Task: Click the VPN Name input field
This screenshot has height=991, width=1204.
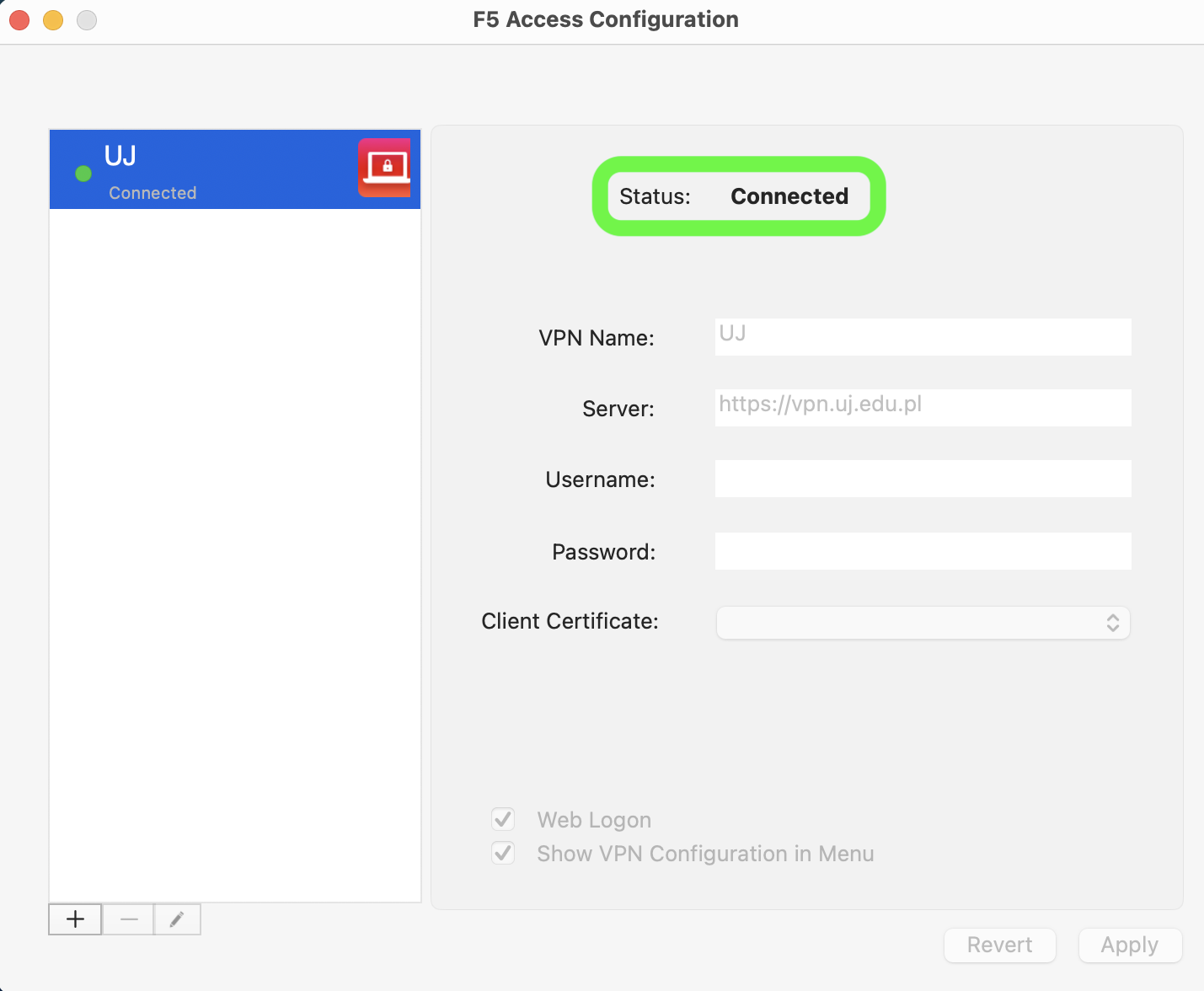Action: click(923, 337)
